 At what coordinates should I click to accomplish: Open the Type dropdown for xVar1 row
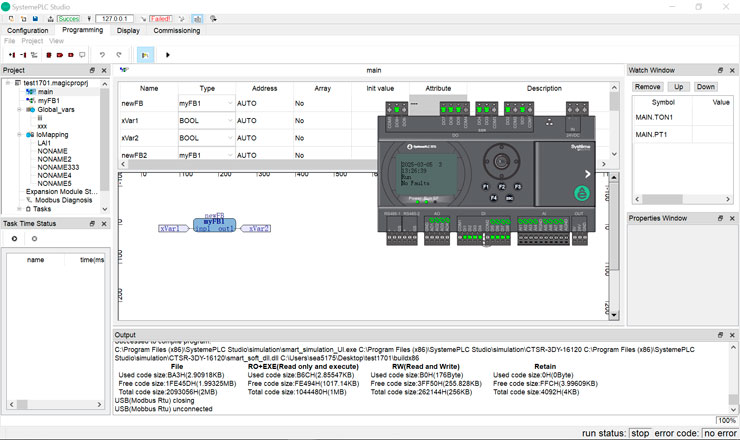point(230,120)
